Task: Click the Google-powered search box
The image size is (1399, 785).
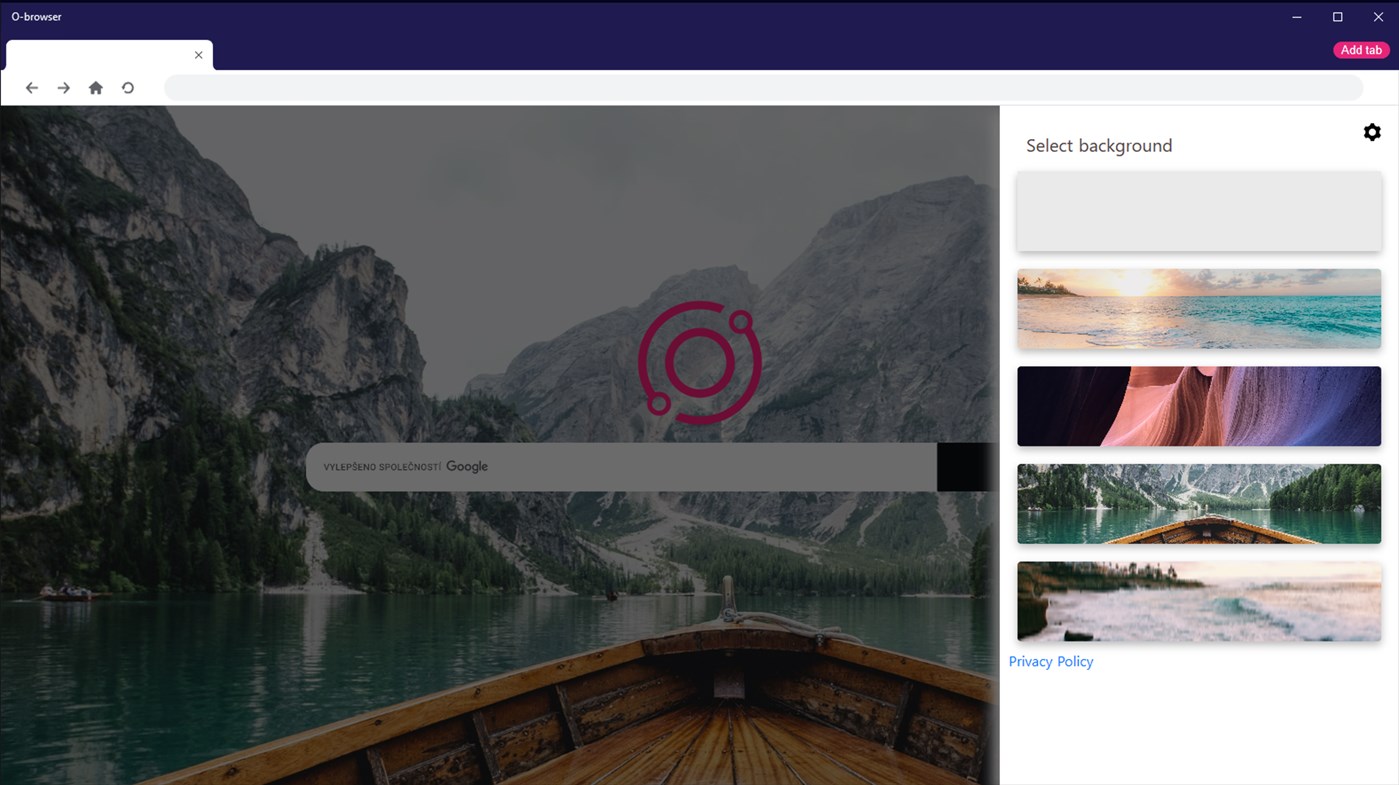Action: point(620,466)
